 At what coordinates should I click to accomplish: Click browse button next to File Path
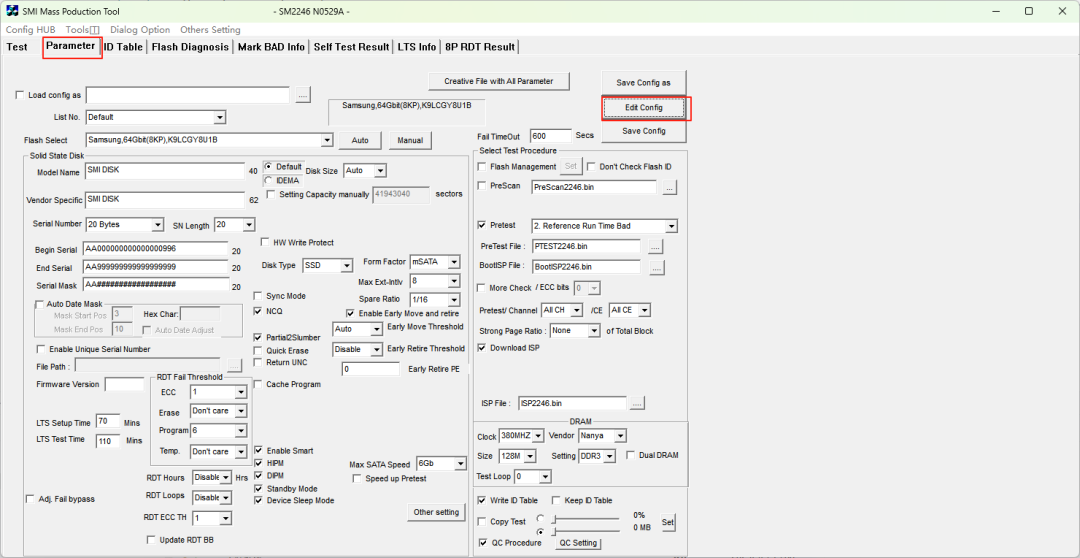pyautogui.click(x=235, y=366)
